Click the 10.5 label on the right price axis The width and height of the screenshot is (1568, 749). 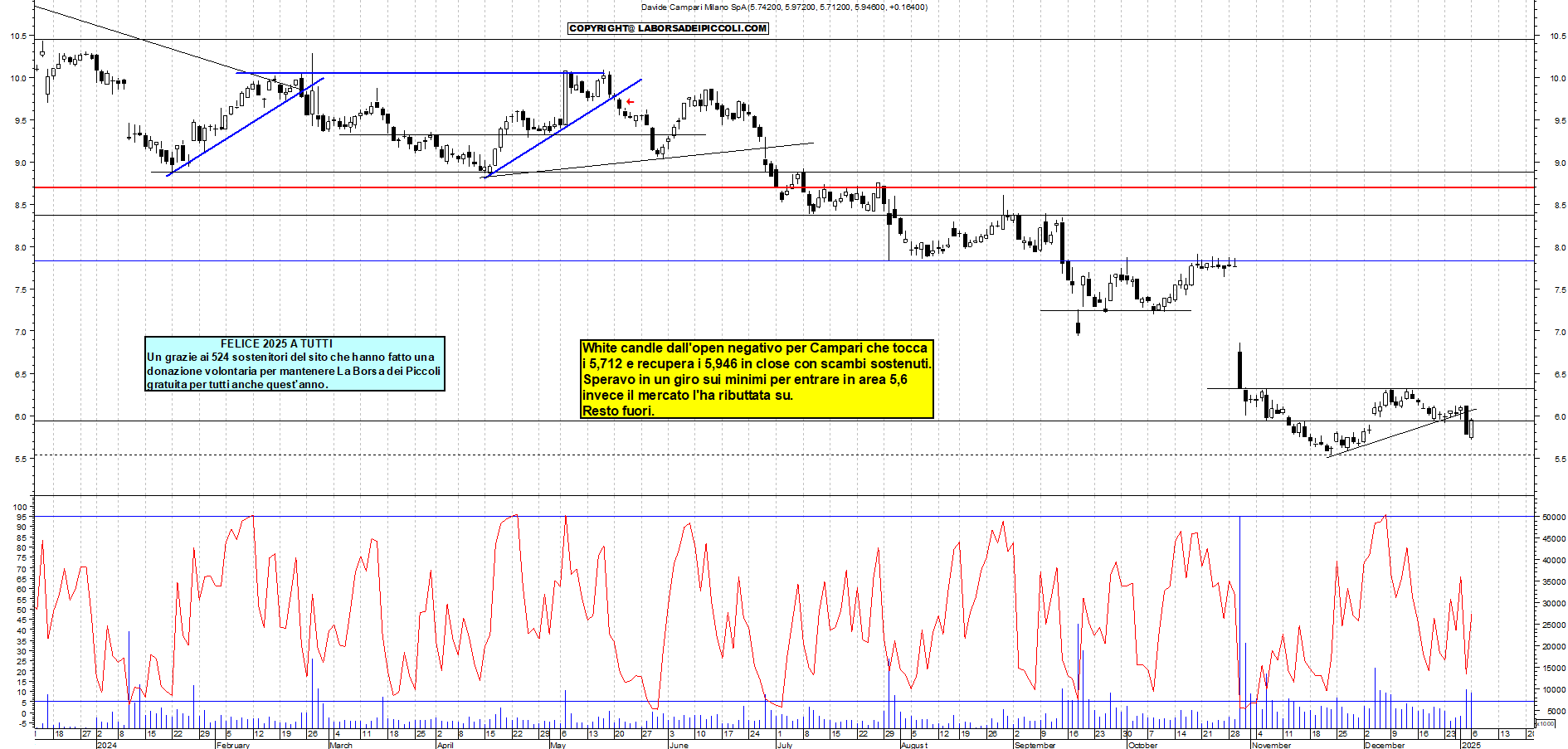coord(1558,36)
